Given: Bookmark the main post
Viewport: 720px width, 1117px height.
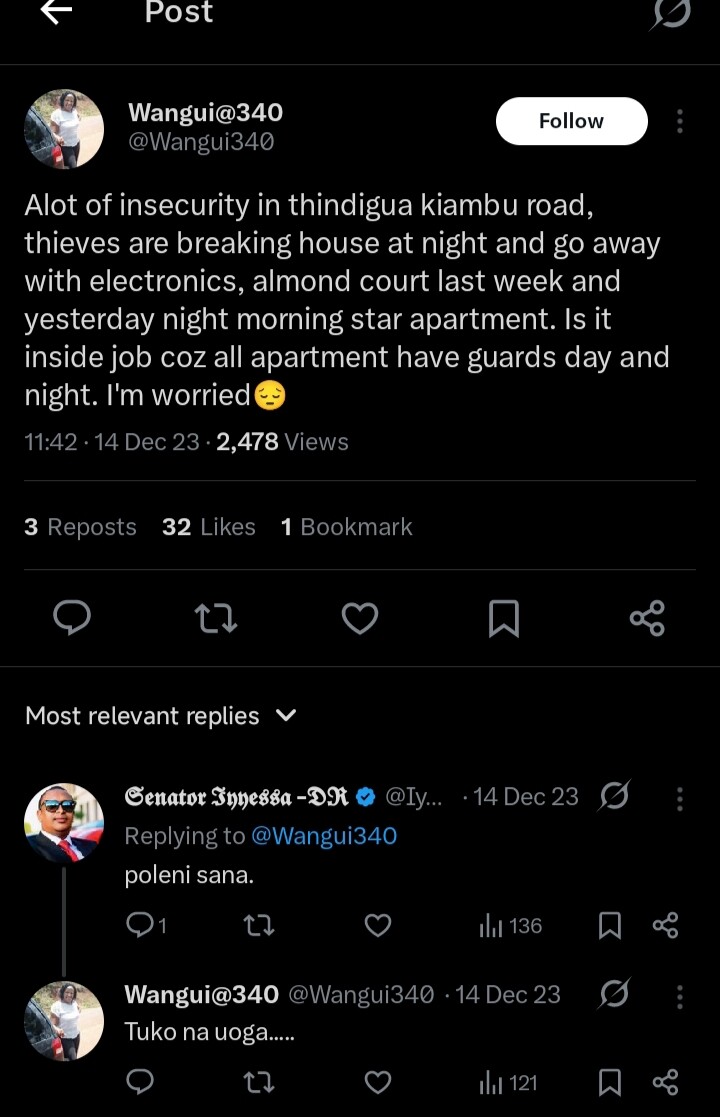Looking at the screenshot, I should coord(503,618).
